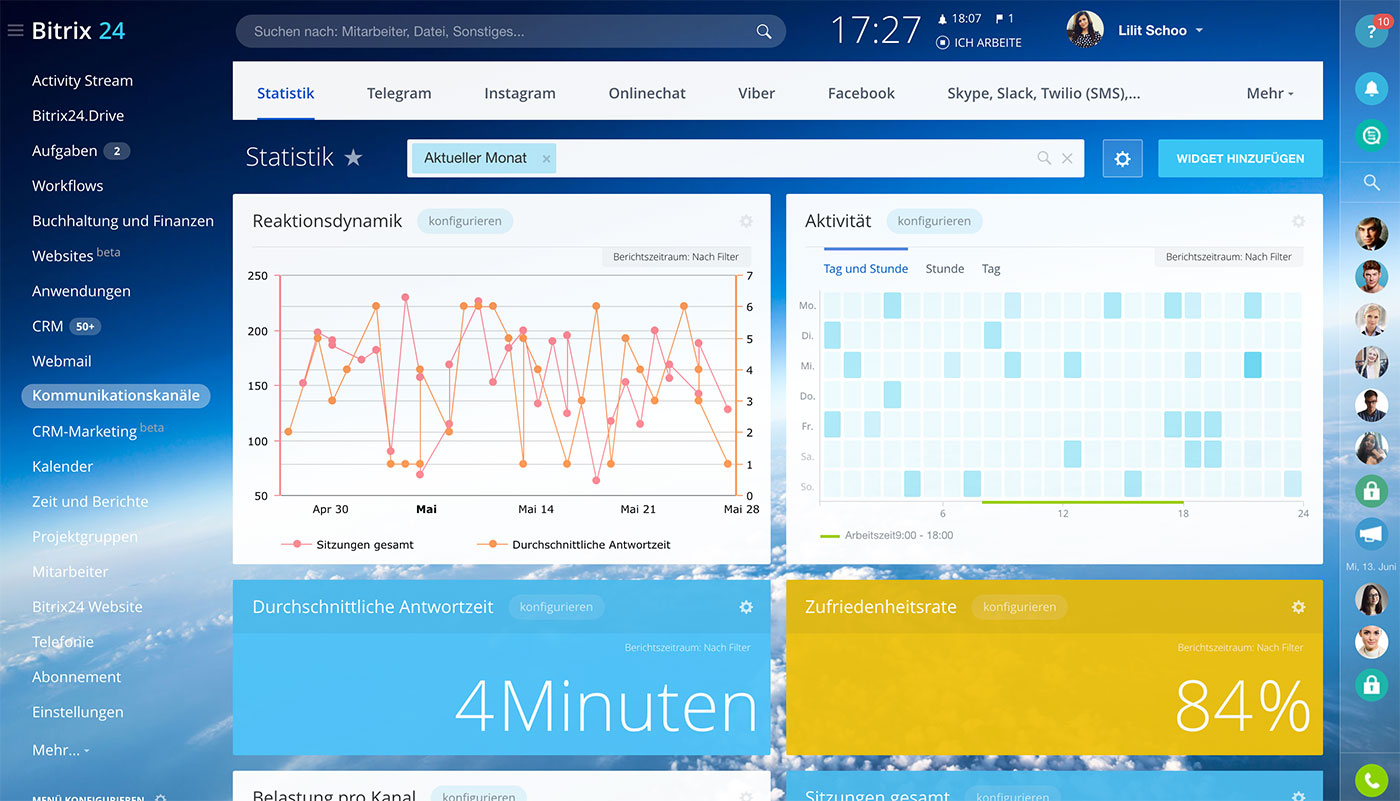Switch to the Statistik tab
1400x801 pixels.
click(286, 93)
